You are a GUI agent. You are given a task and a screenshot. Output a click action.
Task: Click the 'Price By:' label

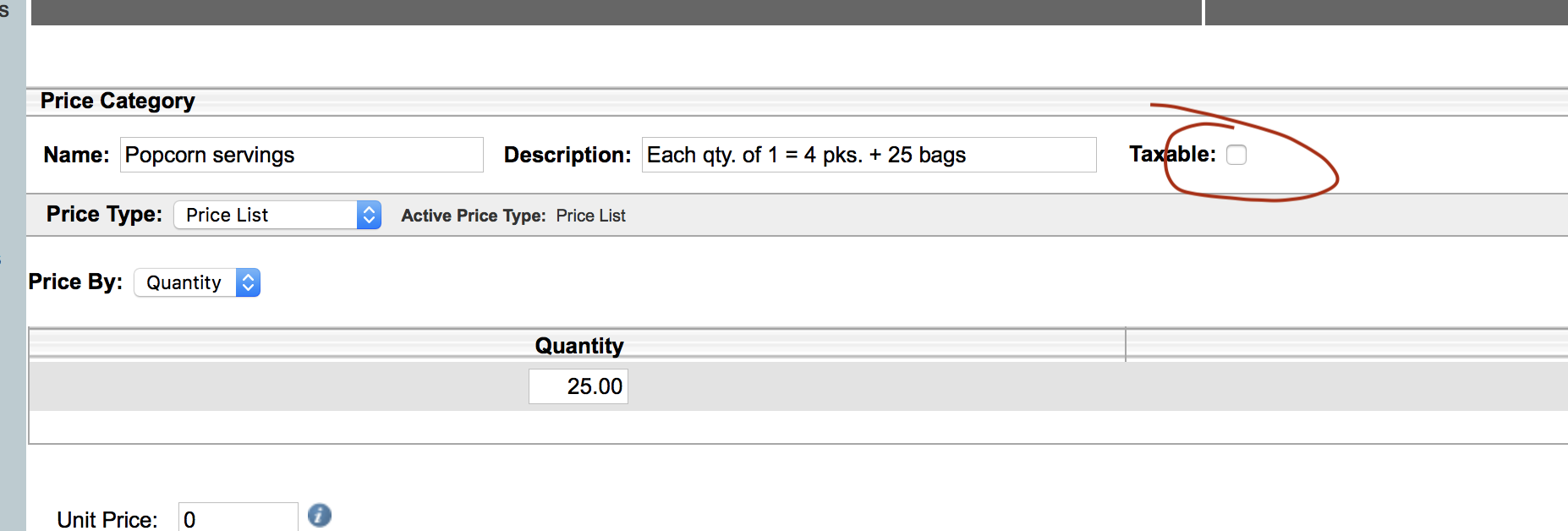(x=75, y=282)
